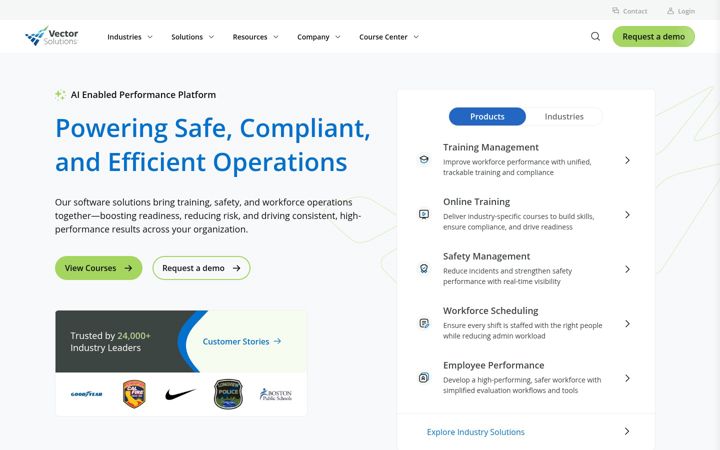Click the Employee Performance icon

[424, 378]
